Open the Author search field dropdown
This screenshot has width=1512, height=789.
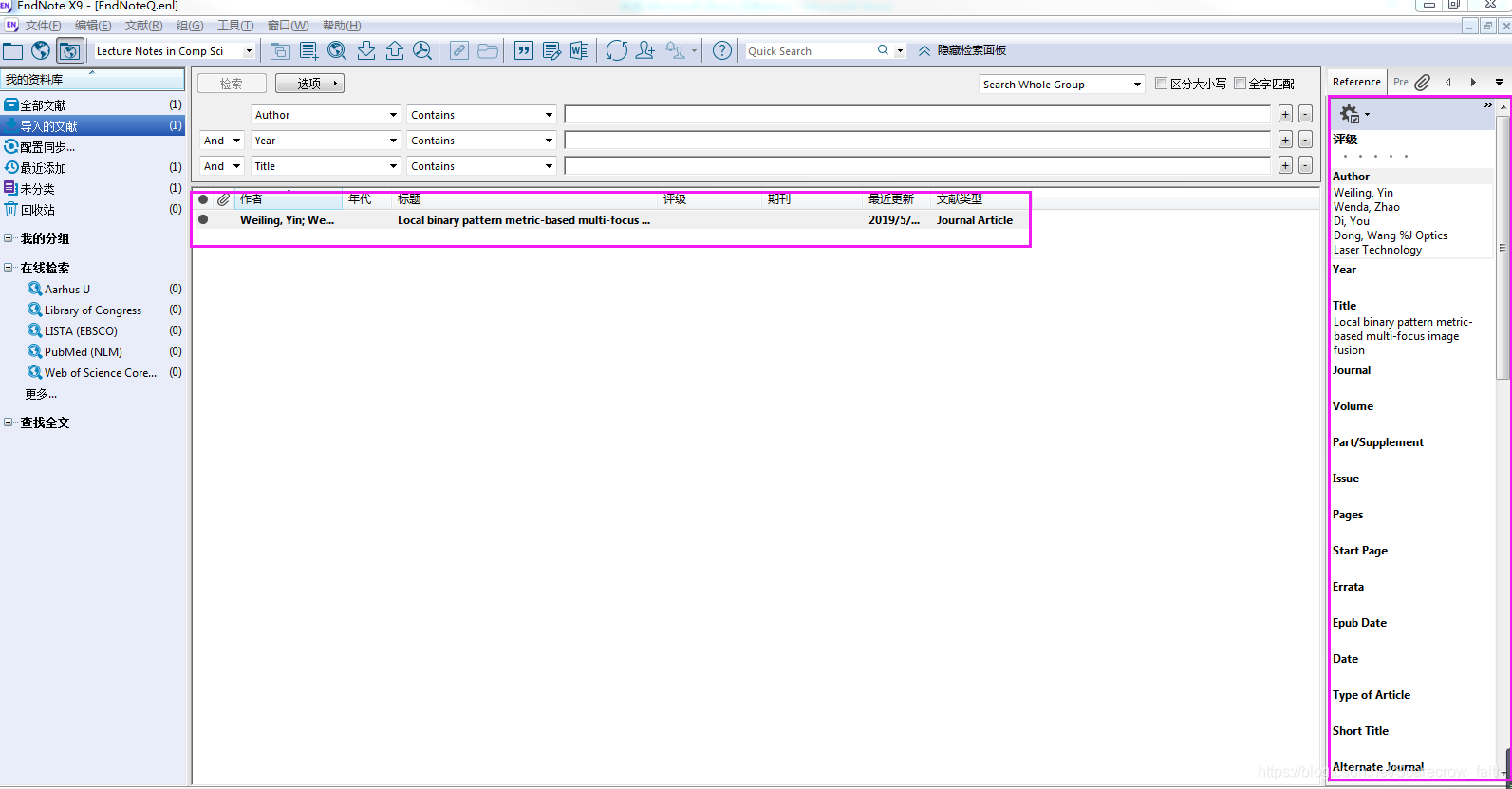tap(393, 115)
